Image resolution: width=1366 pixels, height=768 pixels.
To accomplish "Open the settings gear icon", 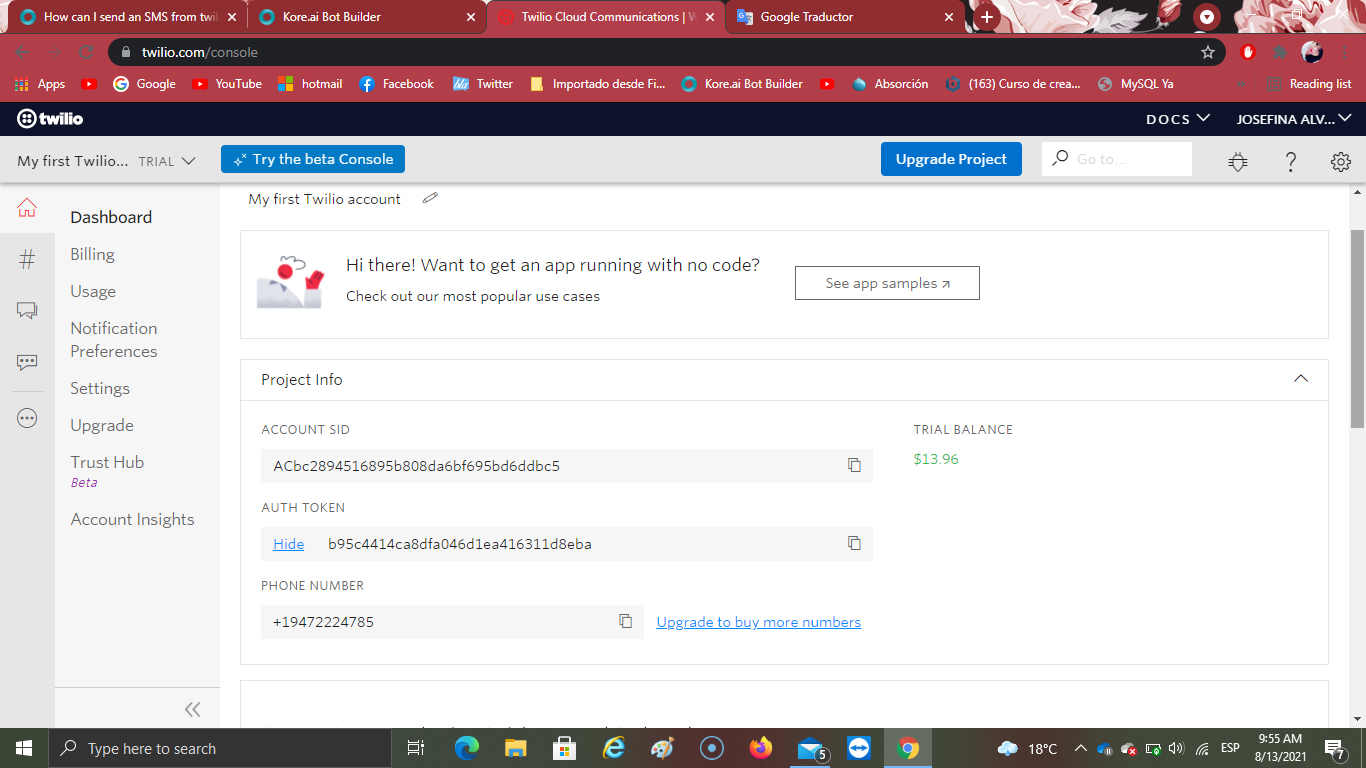I will click(x=1341, y=161).
